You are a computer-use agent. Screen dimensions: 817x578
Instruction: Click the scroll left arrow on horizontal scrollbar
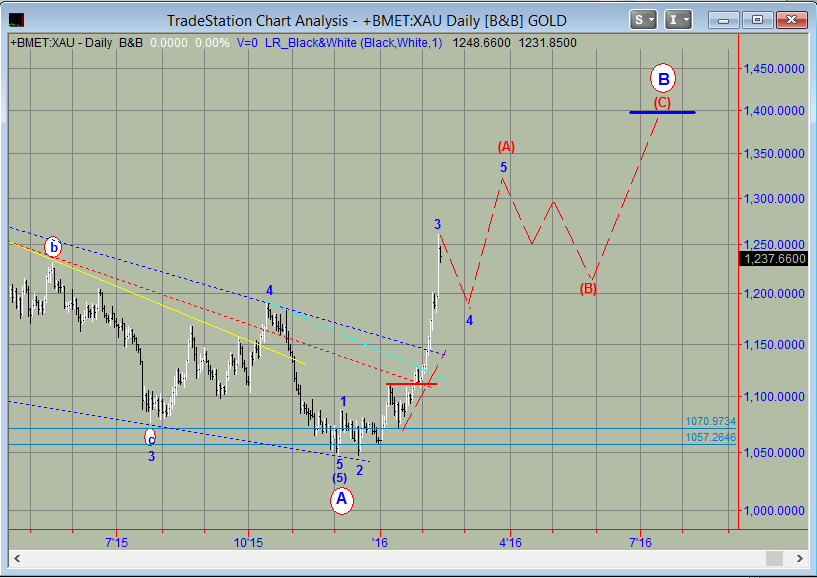[17, 559]
